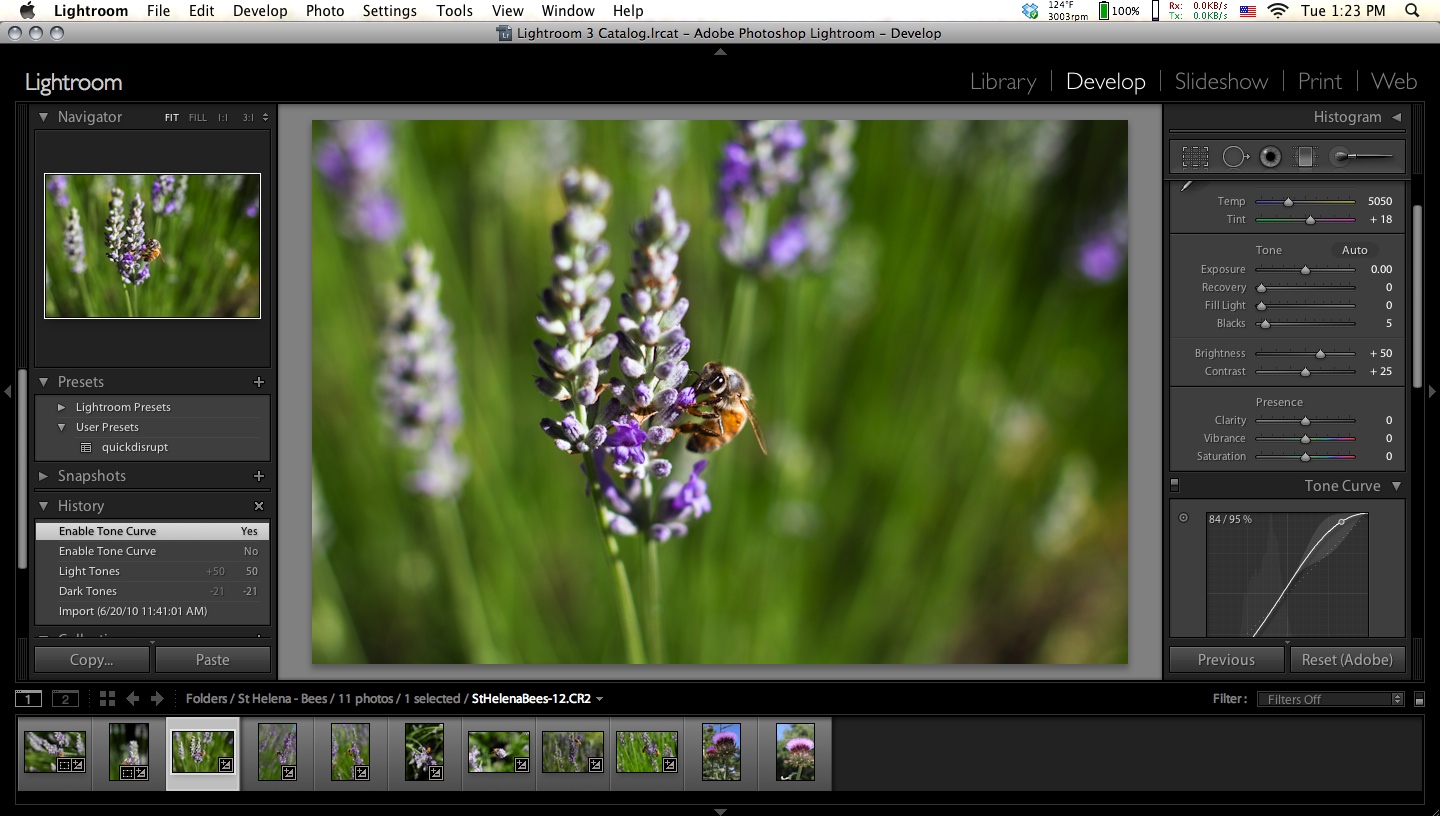Set Navigator zoom to 3:1
This screenshot has width=1440, height=816.
(x=248, y=118)
